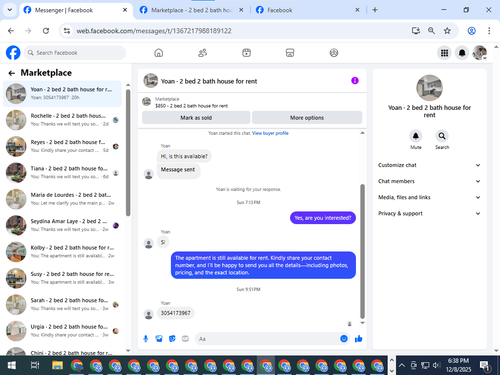
Task: Select the Messenger | Facebook tab
Action: pos(76,10)
